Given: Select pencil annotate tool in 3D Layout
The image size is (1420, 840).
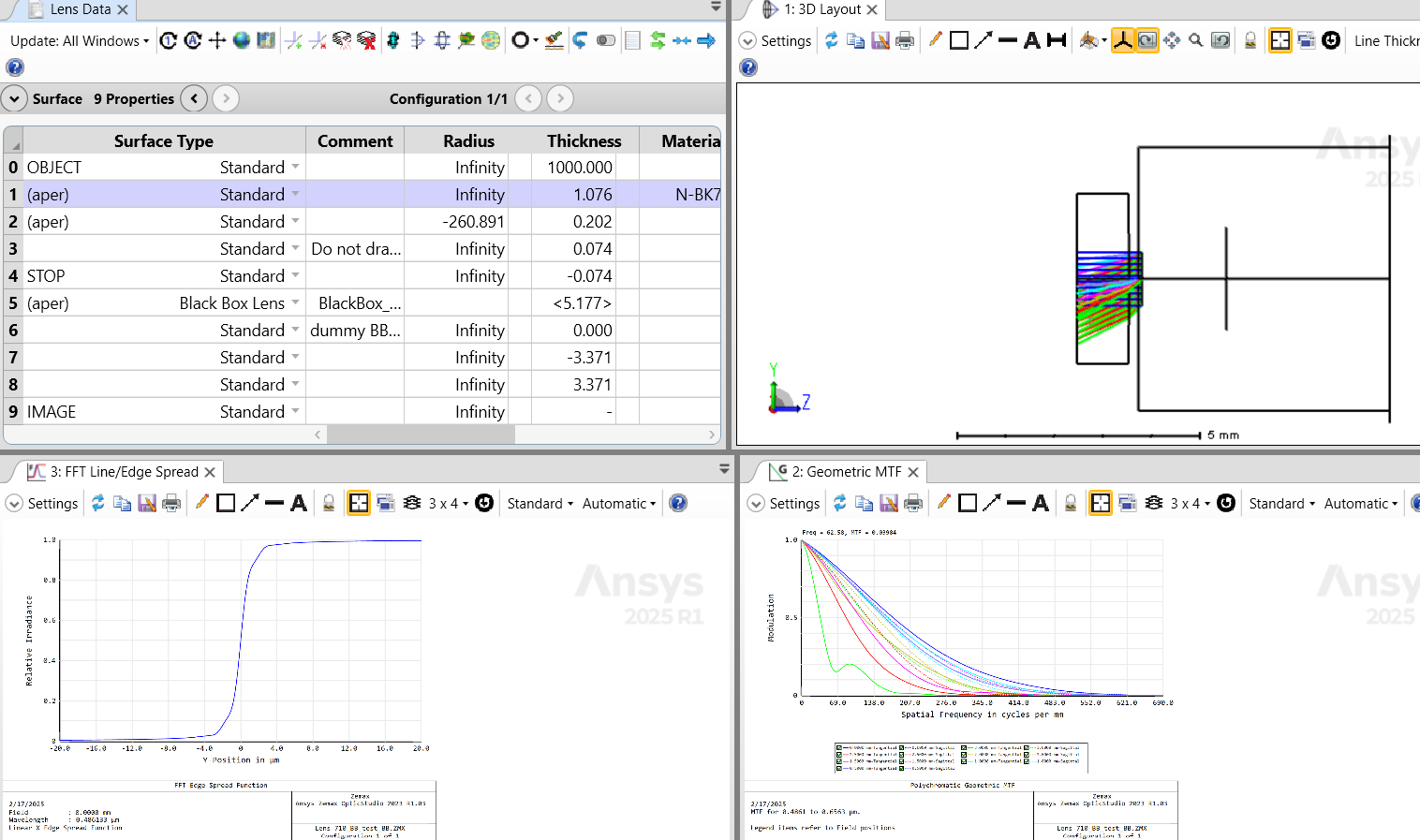Looking at the screenshot, I should pyautogui.click(x=935, y=40).
